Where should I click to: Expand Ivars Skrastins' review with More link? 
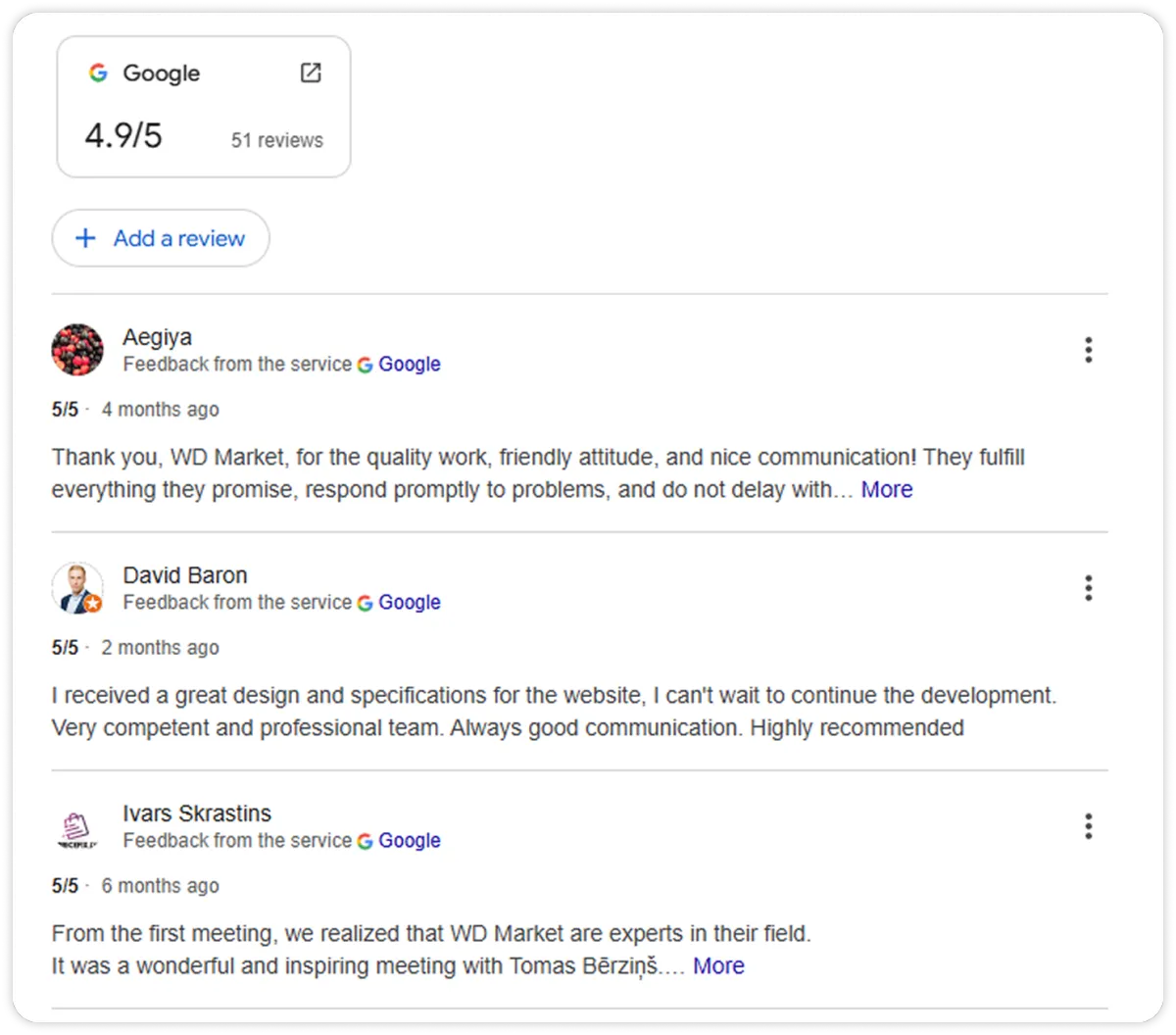718,966
